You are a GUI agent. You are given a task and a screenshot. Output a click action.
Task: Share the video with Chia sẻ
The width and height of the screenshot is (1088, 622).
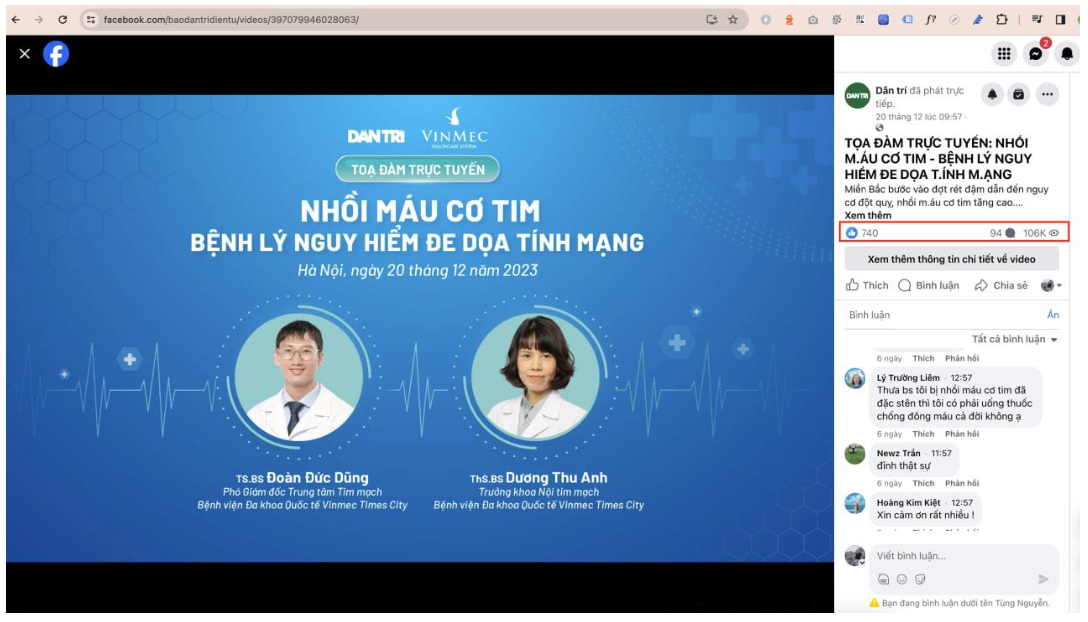1001,285
